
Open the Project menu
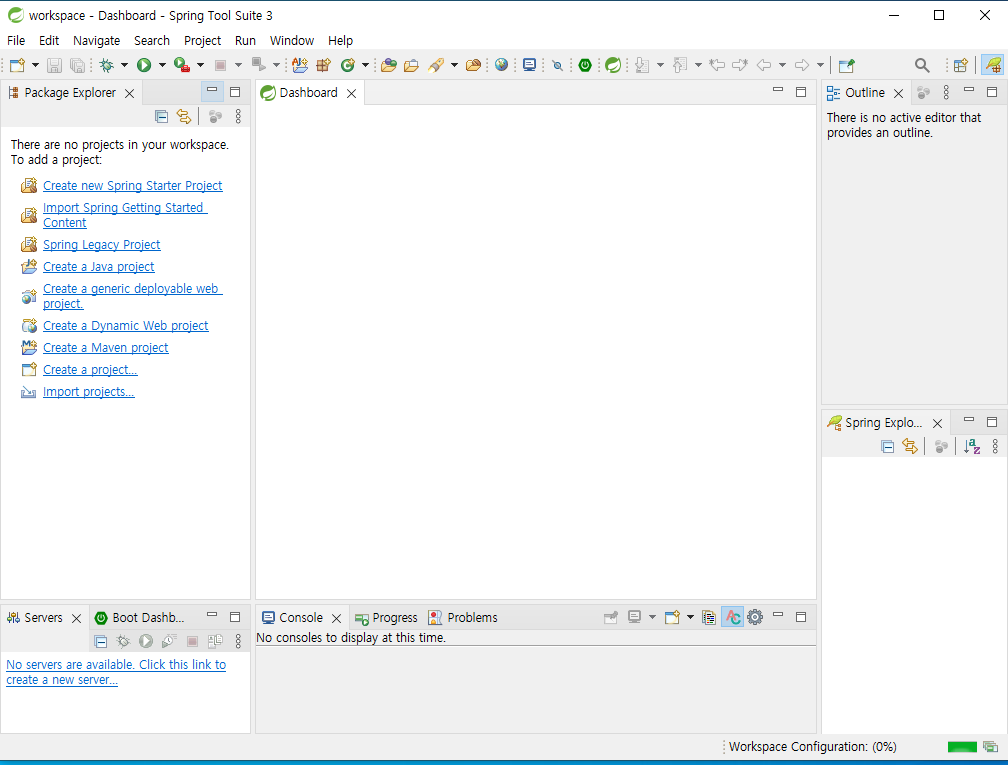(x=202, y=40)
